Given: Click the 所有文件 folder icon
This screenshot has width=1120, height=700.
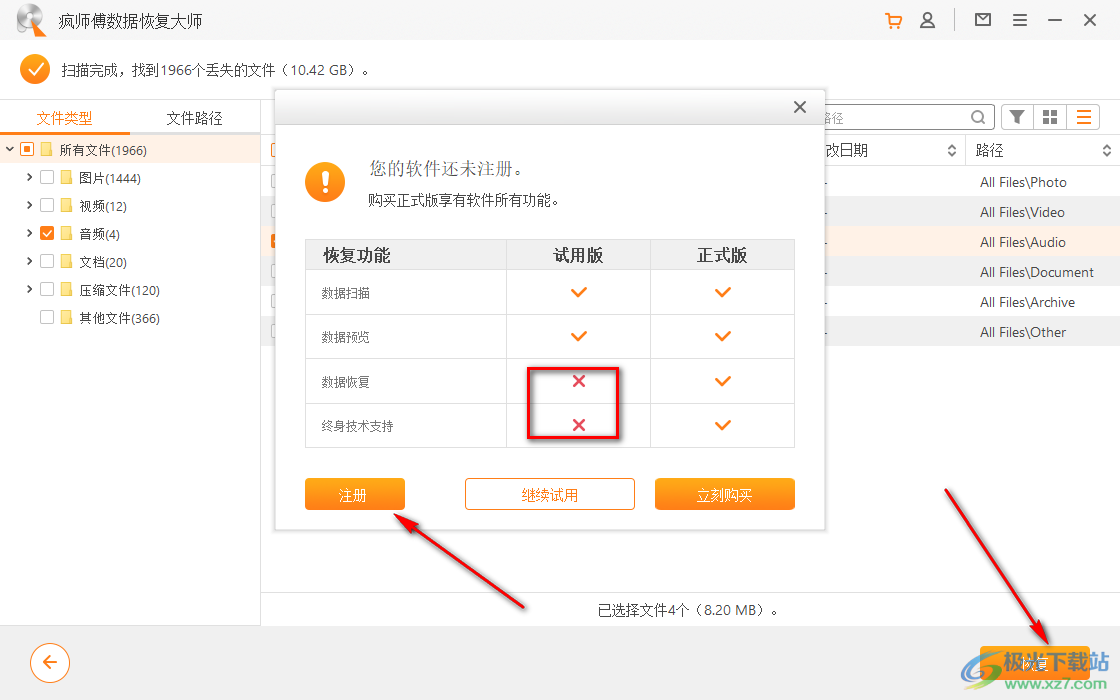Looking at the screenshot, I should click(x=47, y=149).
